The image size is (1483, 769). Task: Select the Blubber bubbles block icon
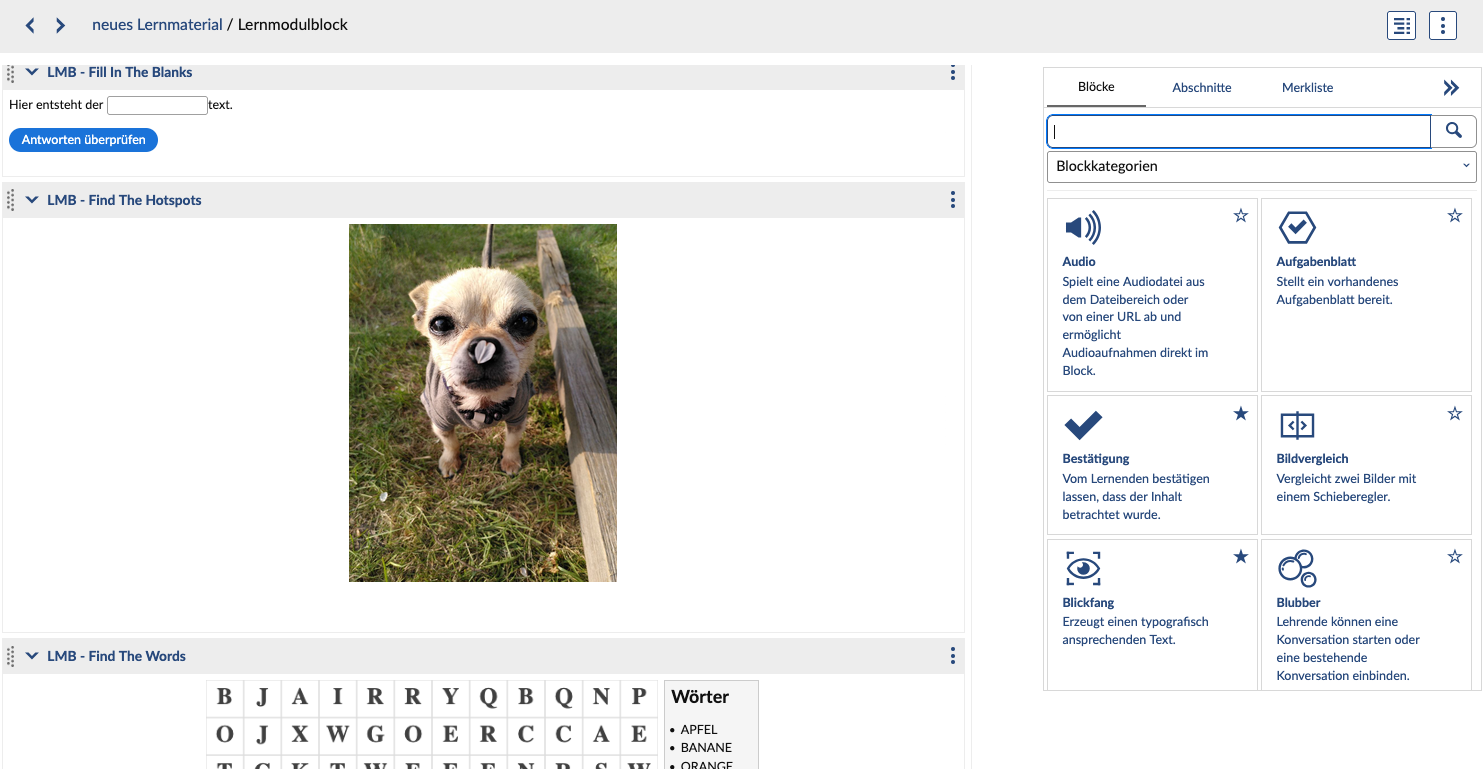click(x=1297, y=568)
